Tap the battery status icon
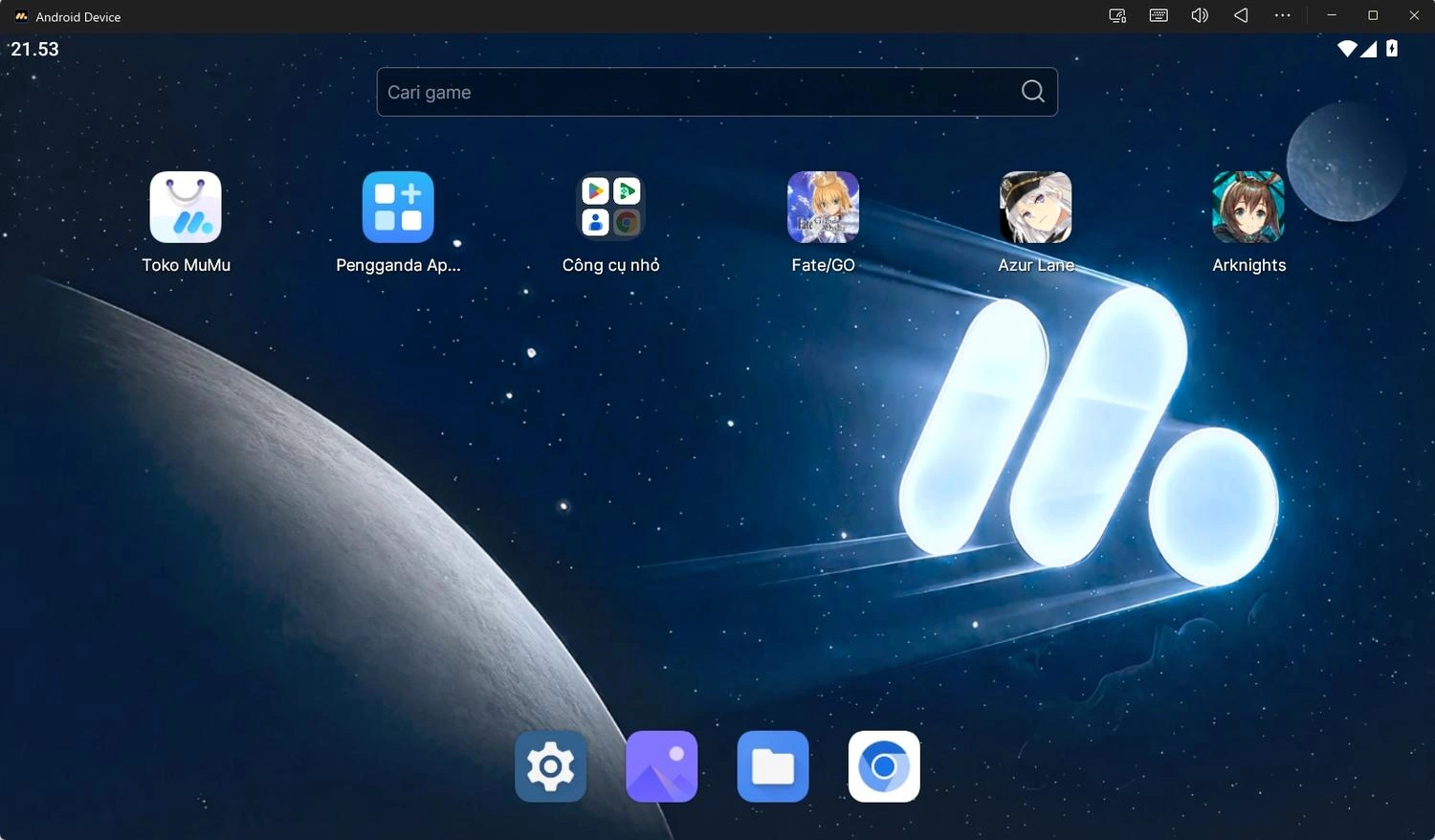The height and width of the screenshot is (840, 1435). point(1392,48)
